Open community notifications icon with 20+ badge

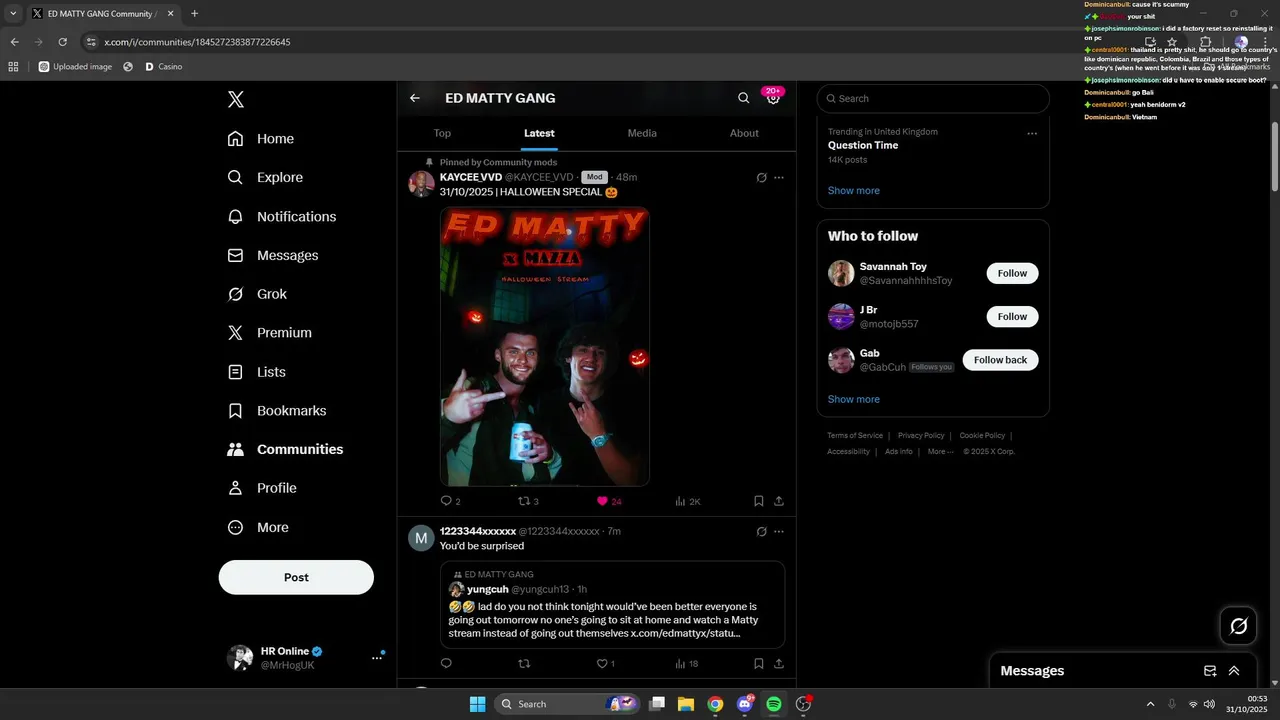click(773, 97)
